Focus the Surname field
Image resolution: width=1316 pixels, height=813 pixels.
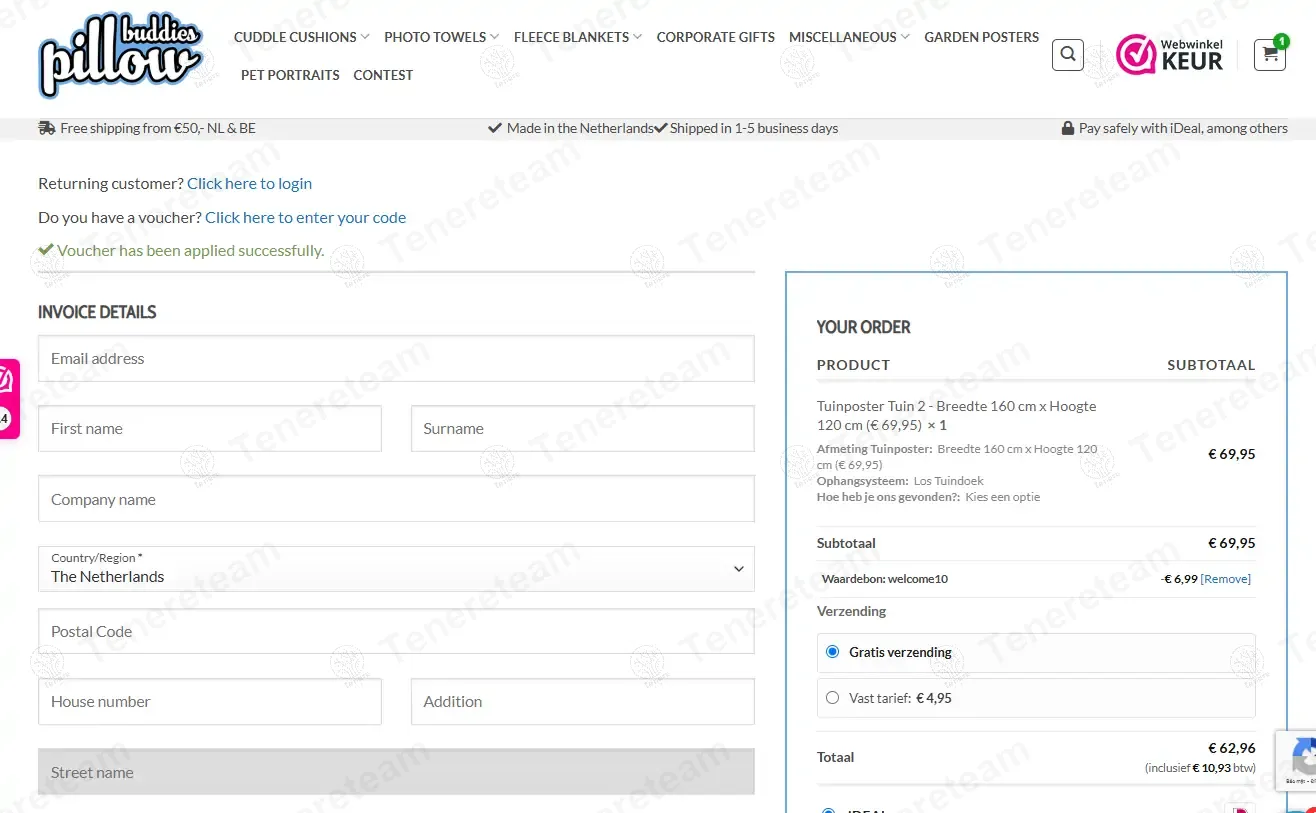(583, 429)
